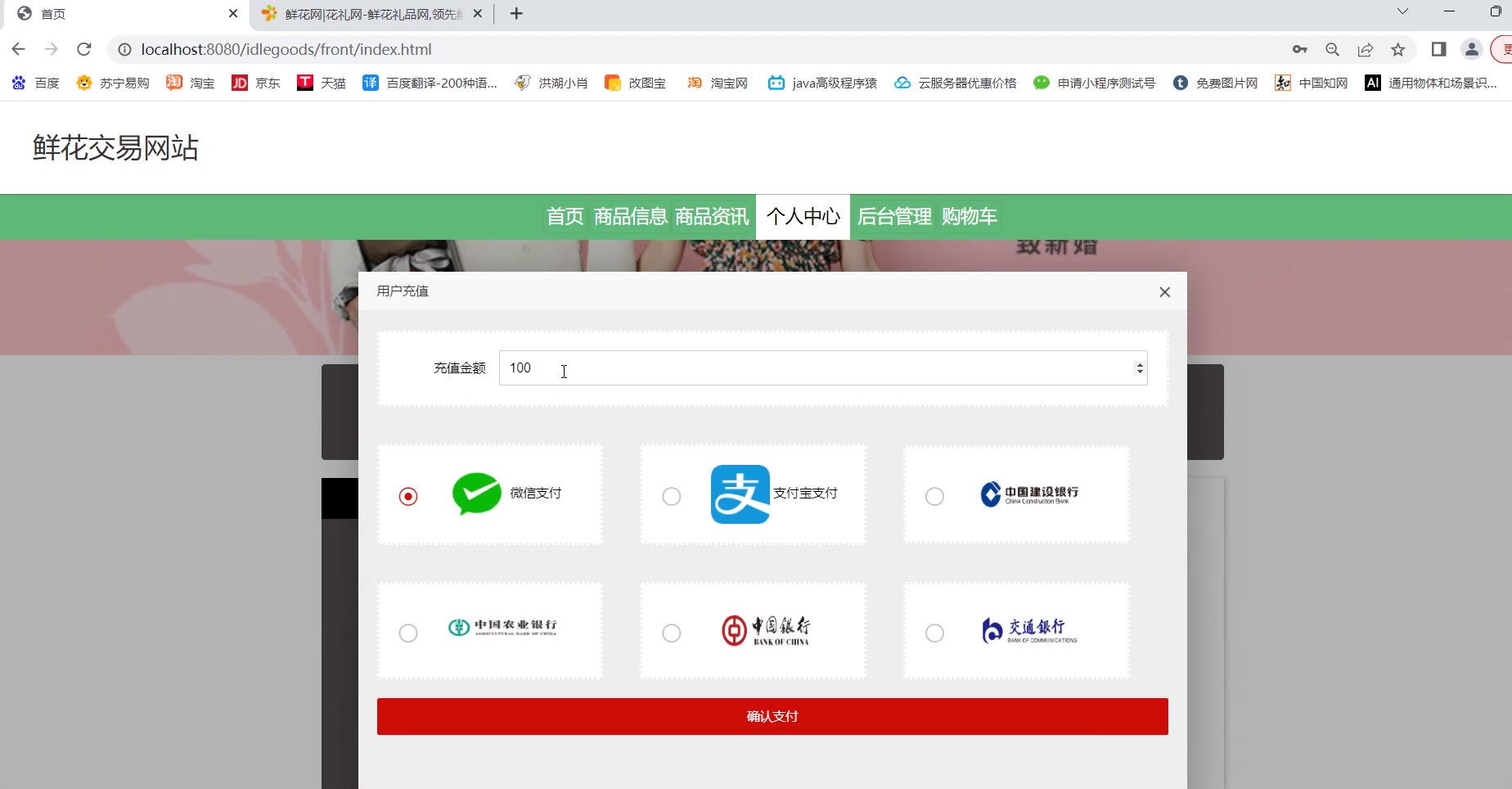
Task: Click the share page icon
Action: pos(1366,49)
